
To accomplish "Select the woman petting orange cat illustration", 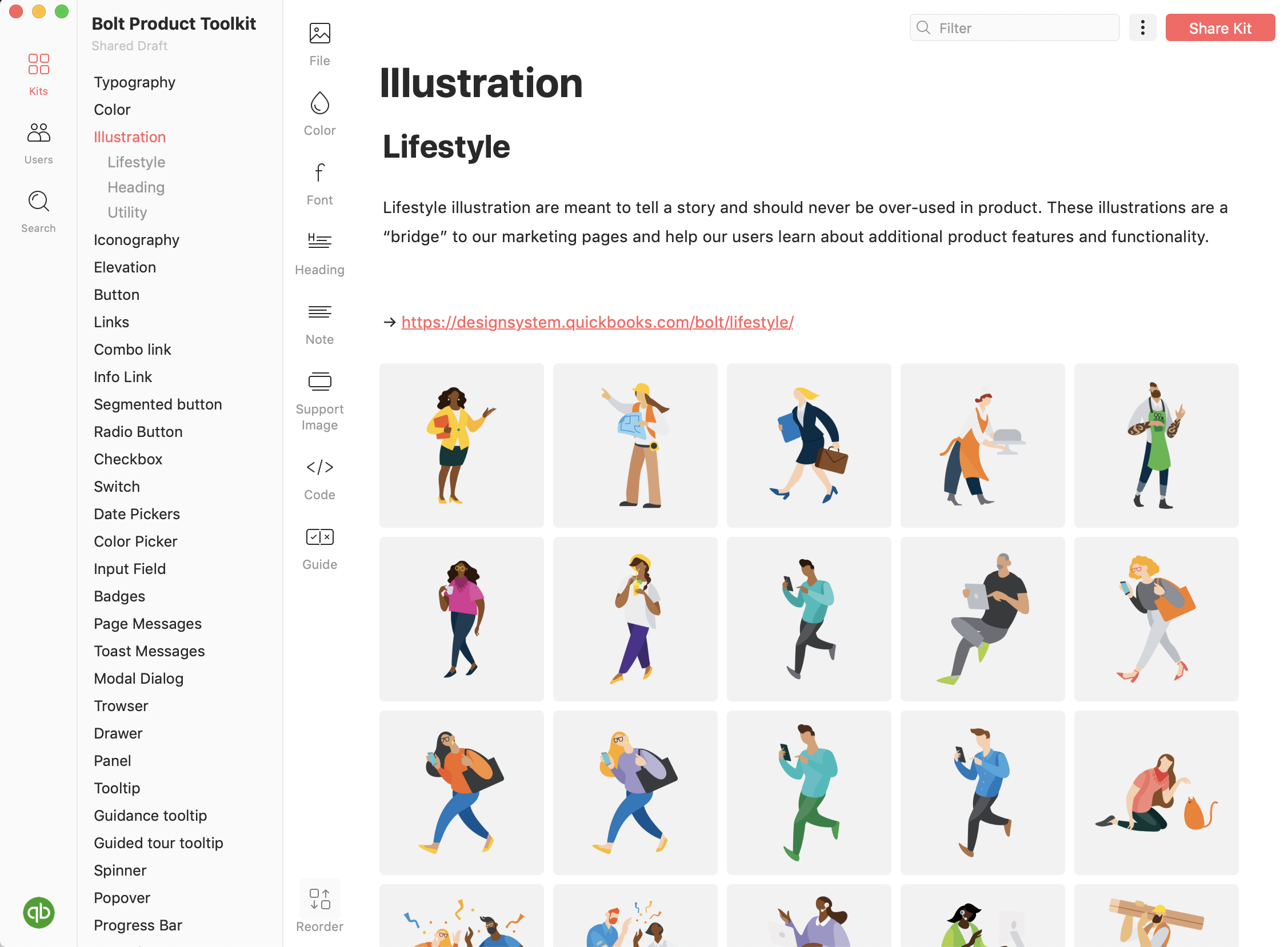I will pyautogui.click(x=1156, y=793).
